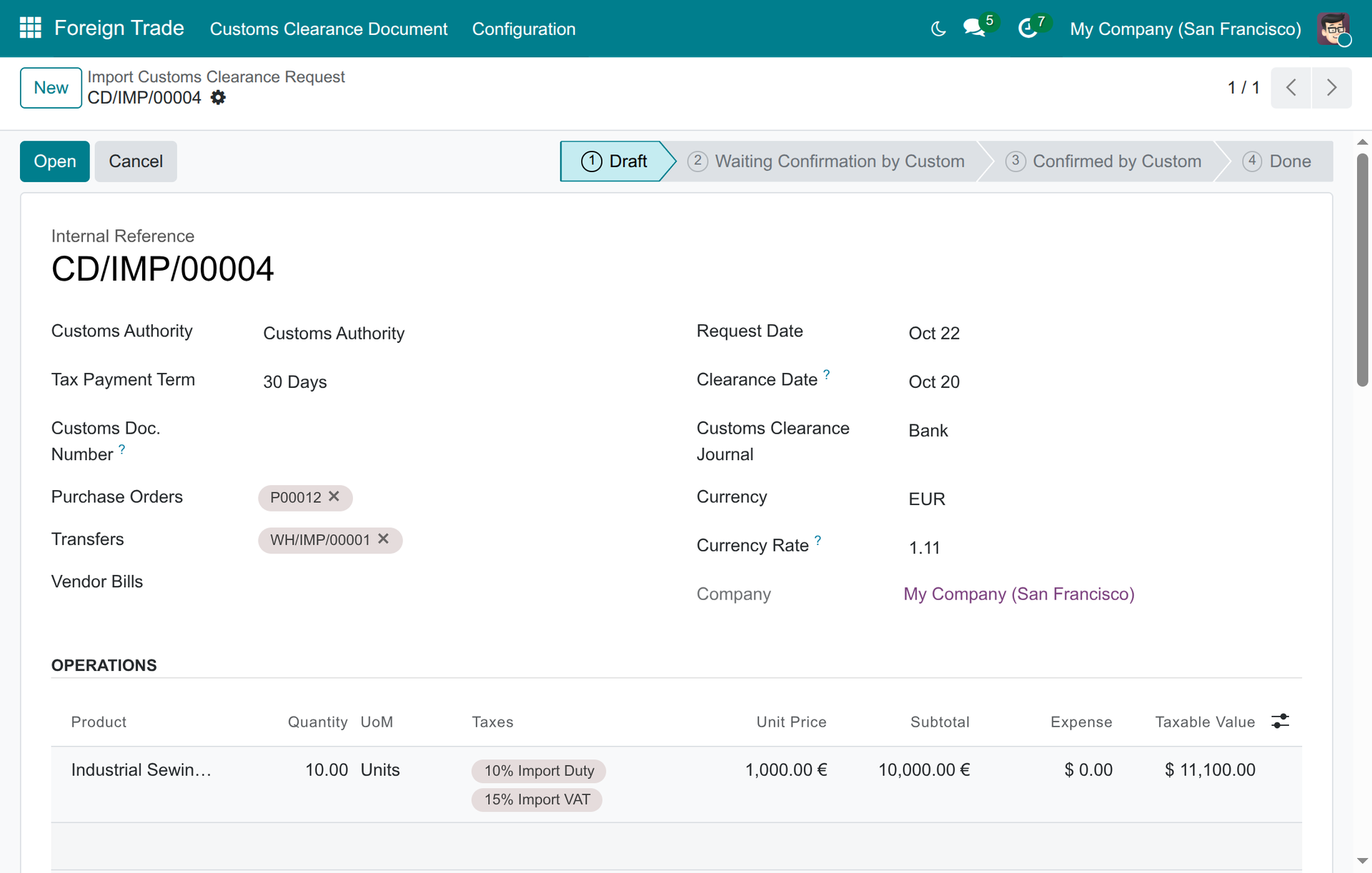1372x873 pixels.
Task: Open Customs Clearance Document menu
Action: pyautogui.click(x=329, y=29)
